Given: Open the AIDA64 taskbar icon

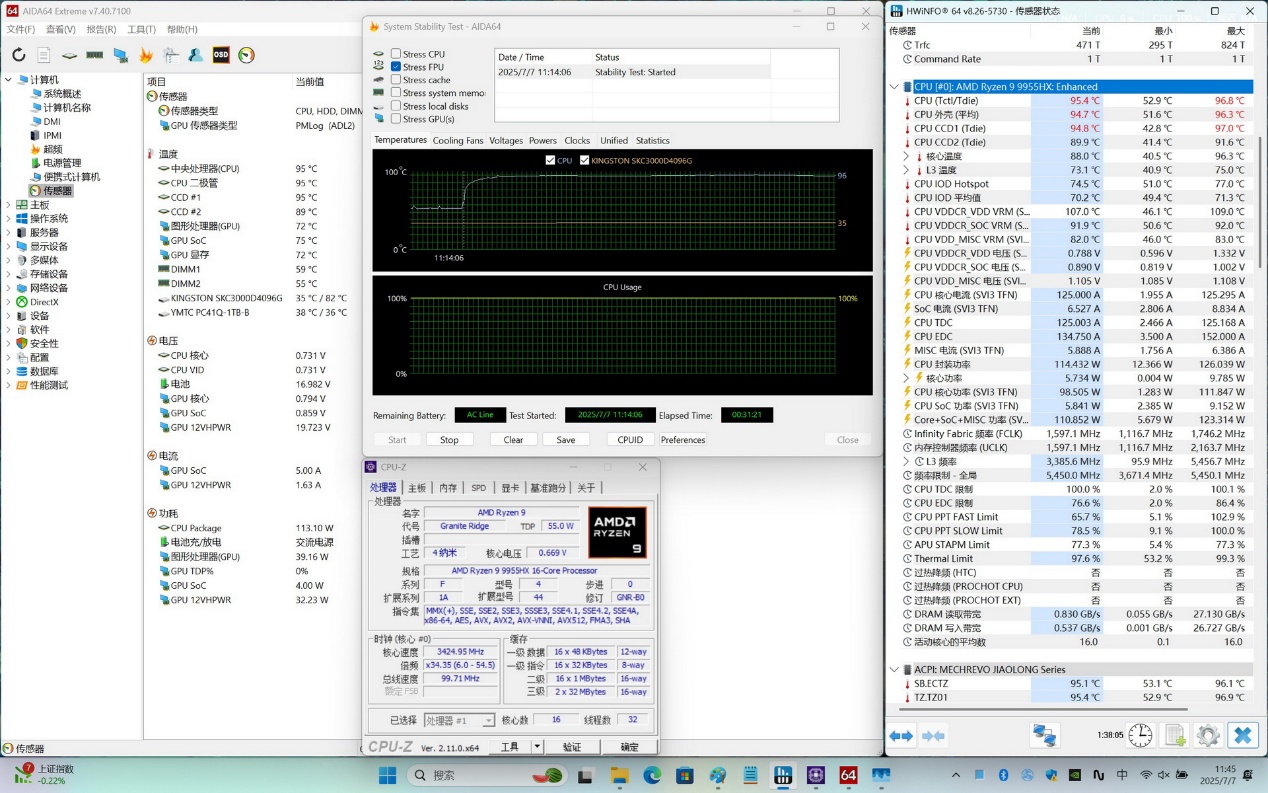Looking at the screenshot, I should 848,775.
